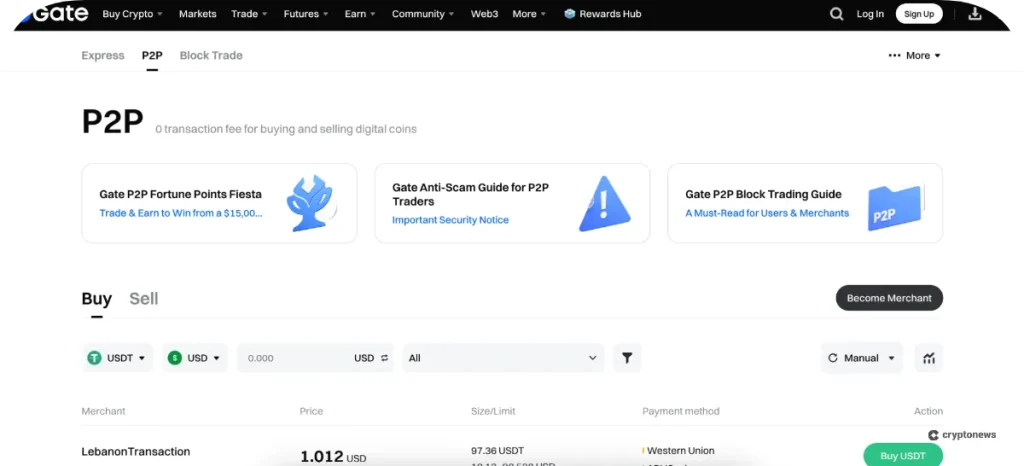Switch to the Sell tab
Screen dimensions: 1024x466
click(x=144, y=299)
